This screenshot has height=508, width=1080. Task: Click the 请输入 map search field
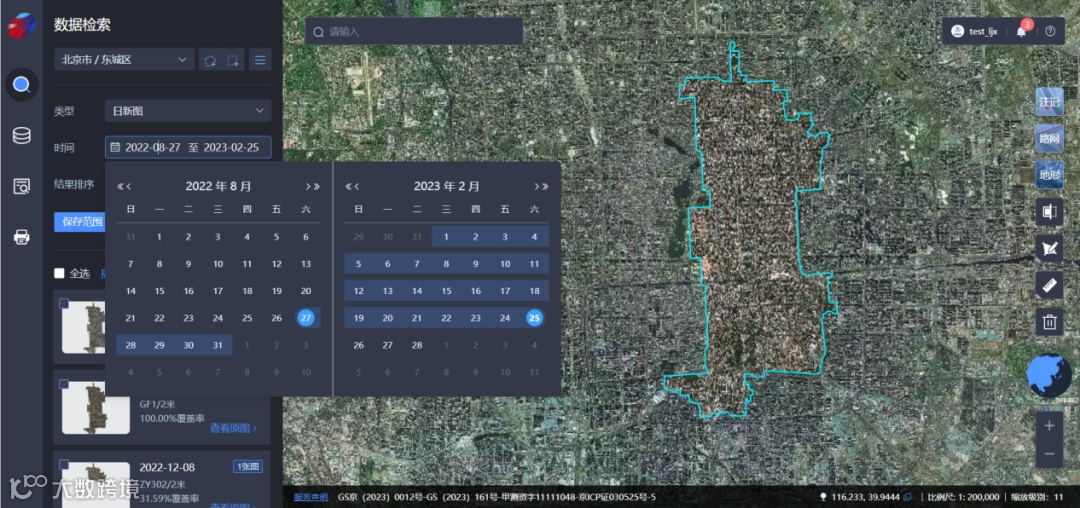click(414, 32)
